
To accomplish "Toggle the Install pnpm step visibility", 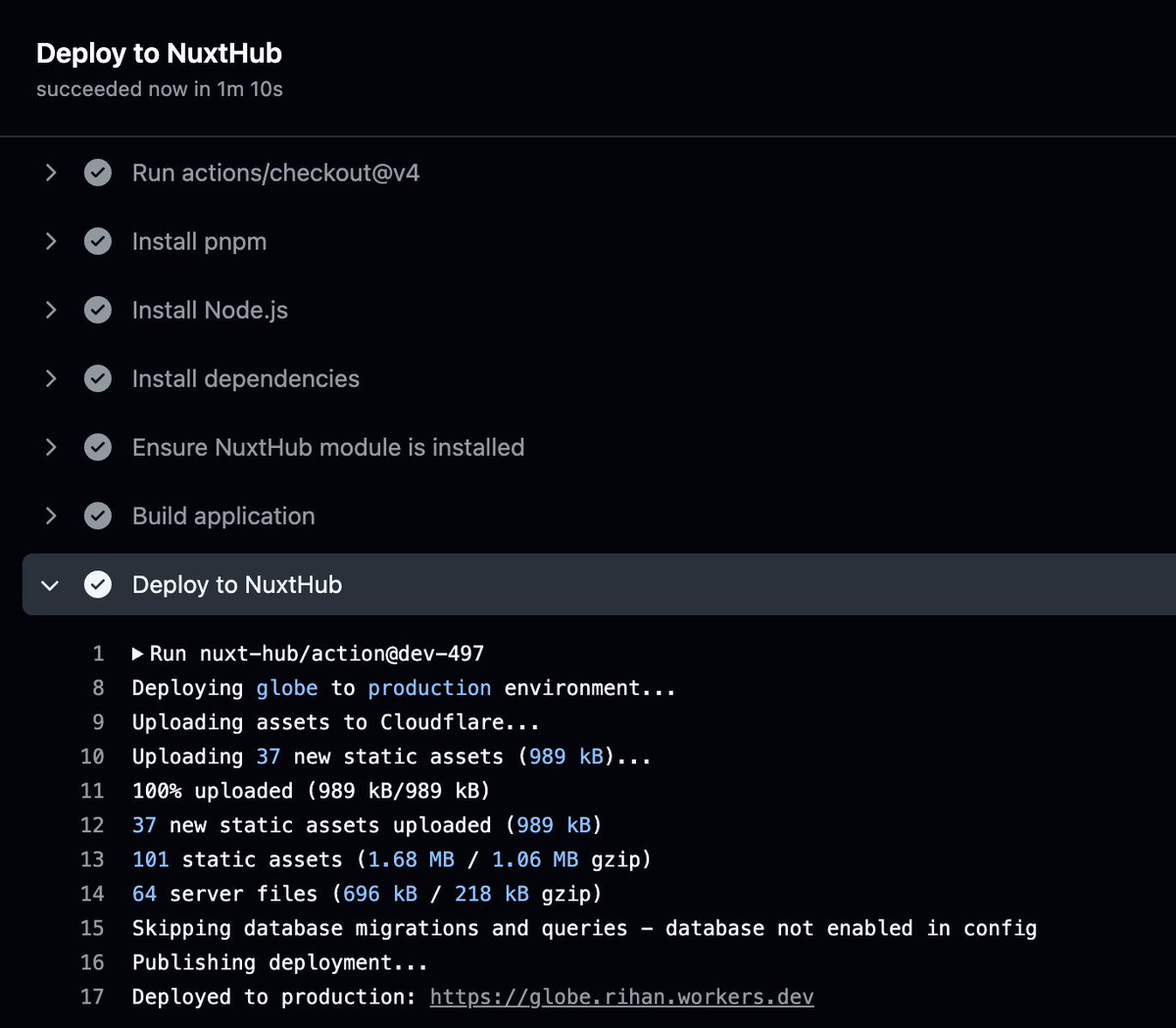I will [51, 241].
